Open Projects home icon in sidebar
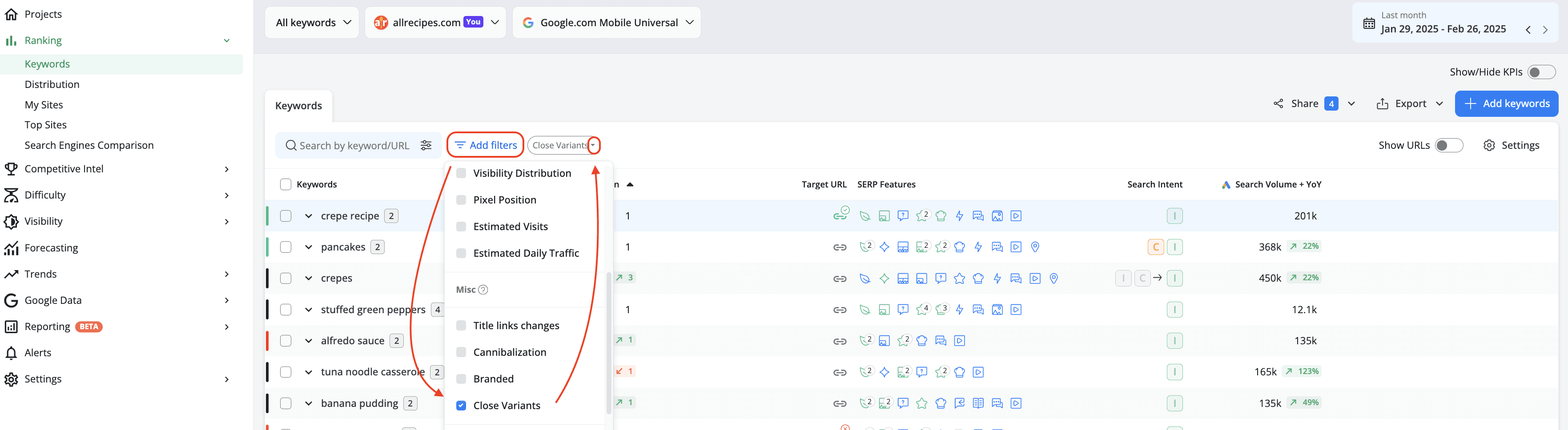This screenshot has width=1568, height=430. pos(11,14)
